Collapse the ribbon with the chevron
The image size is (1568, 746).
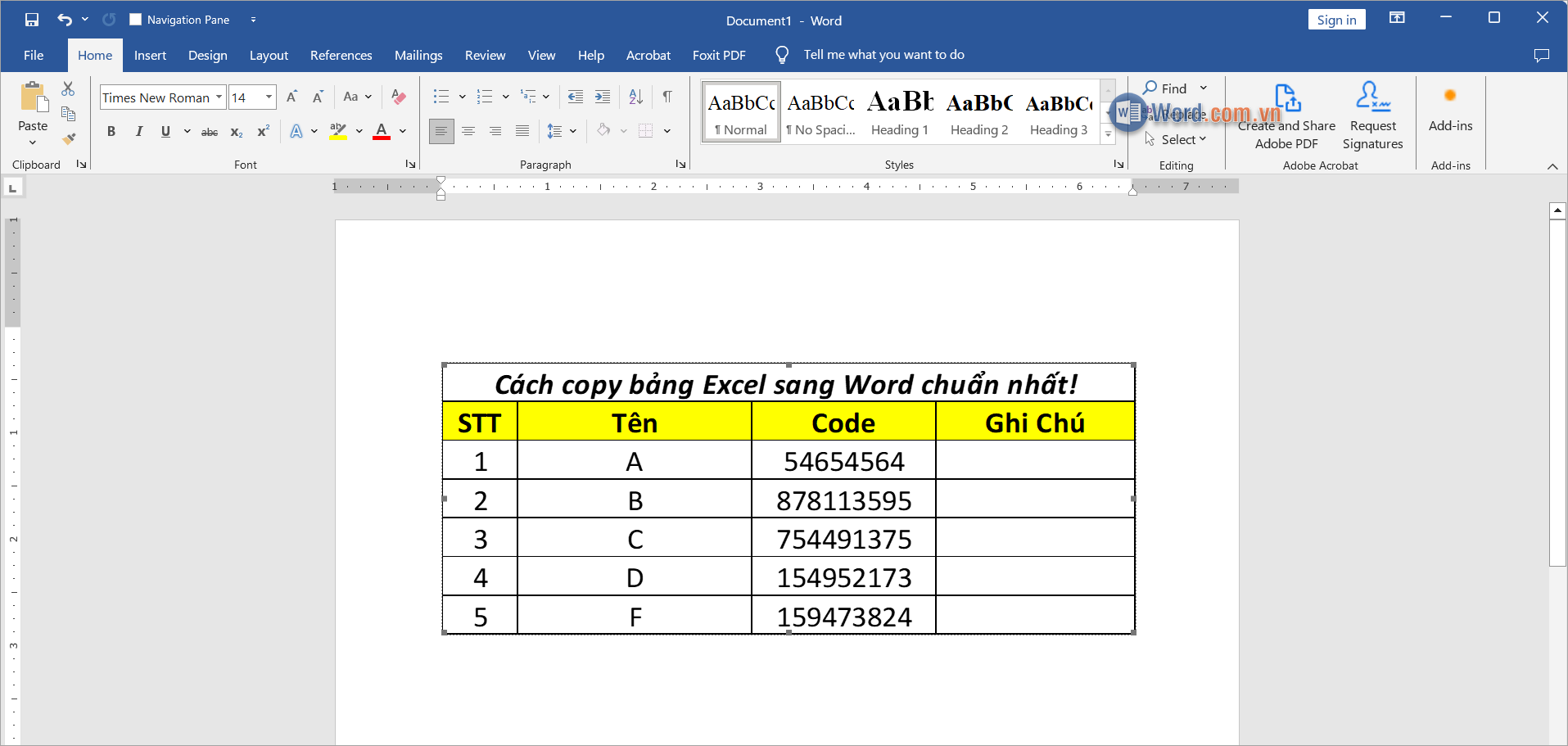pyautogui.click(x=1552, y=166)
